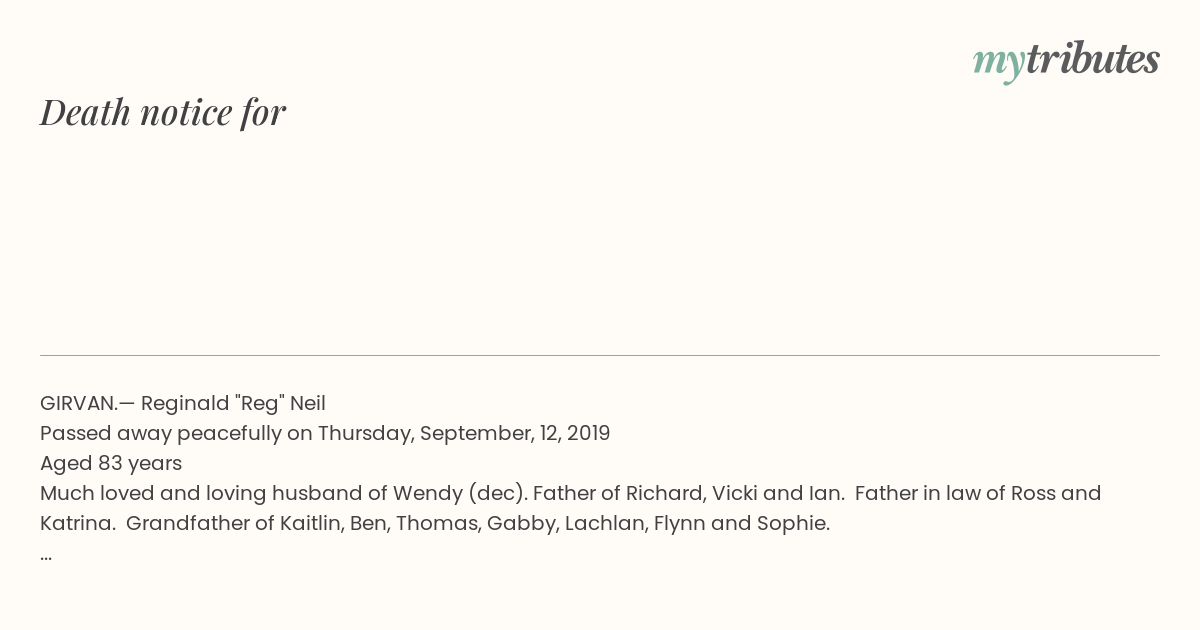Viewport: 1200px width, 630px height.
Task: Click the date September, 12, 2019
Action: (515, 433)
